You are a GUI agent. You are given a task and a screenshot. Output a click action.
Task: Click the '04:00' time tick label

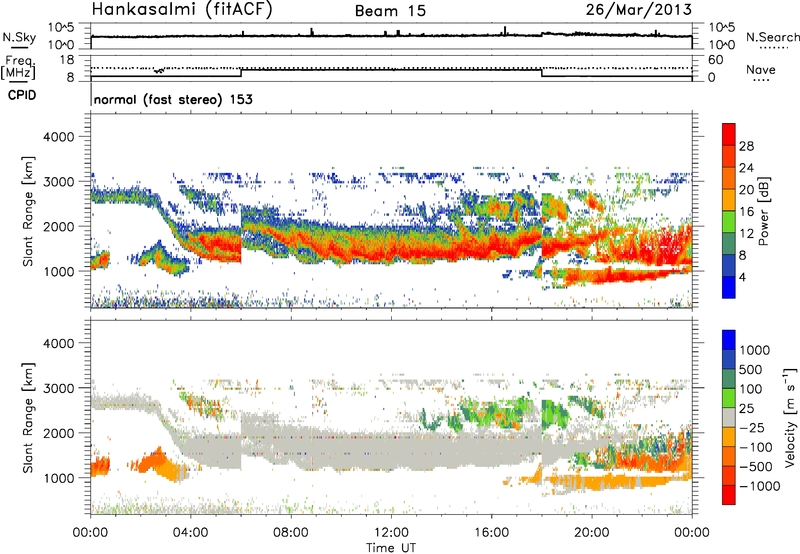pyautogui.click(x=191, y=533)
